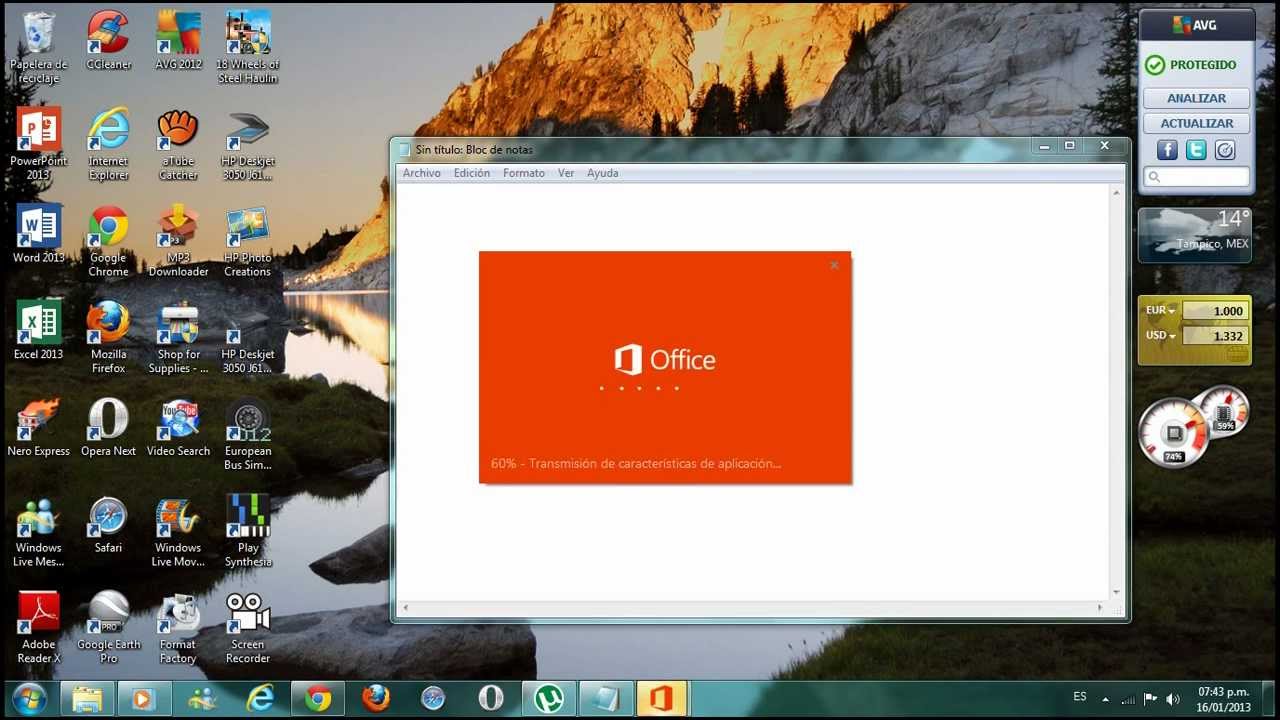Click the ES language indicator

coord(1080,697)
